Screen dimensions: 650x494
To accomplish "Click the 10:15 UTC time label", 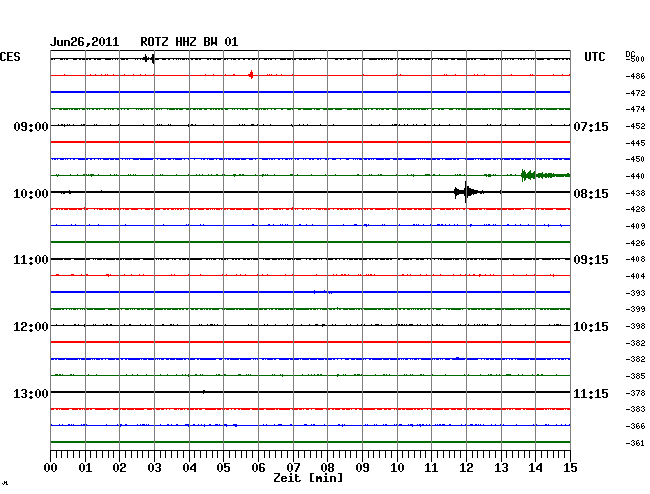I will pos(591,327).
